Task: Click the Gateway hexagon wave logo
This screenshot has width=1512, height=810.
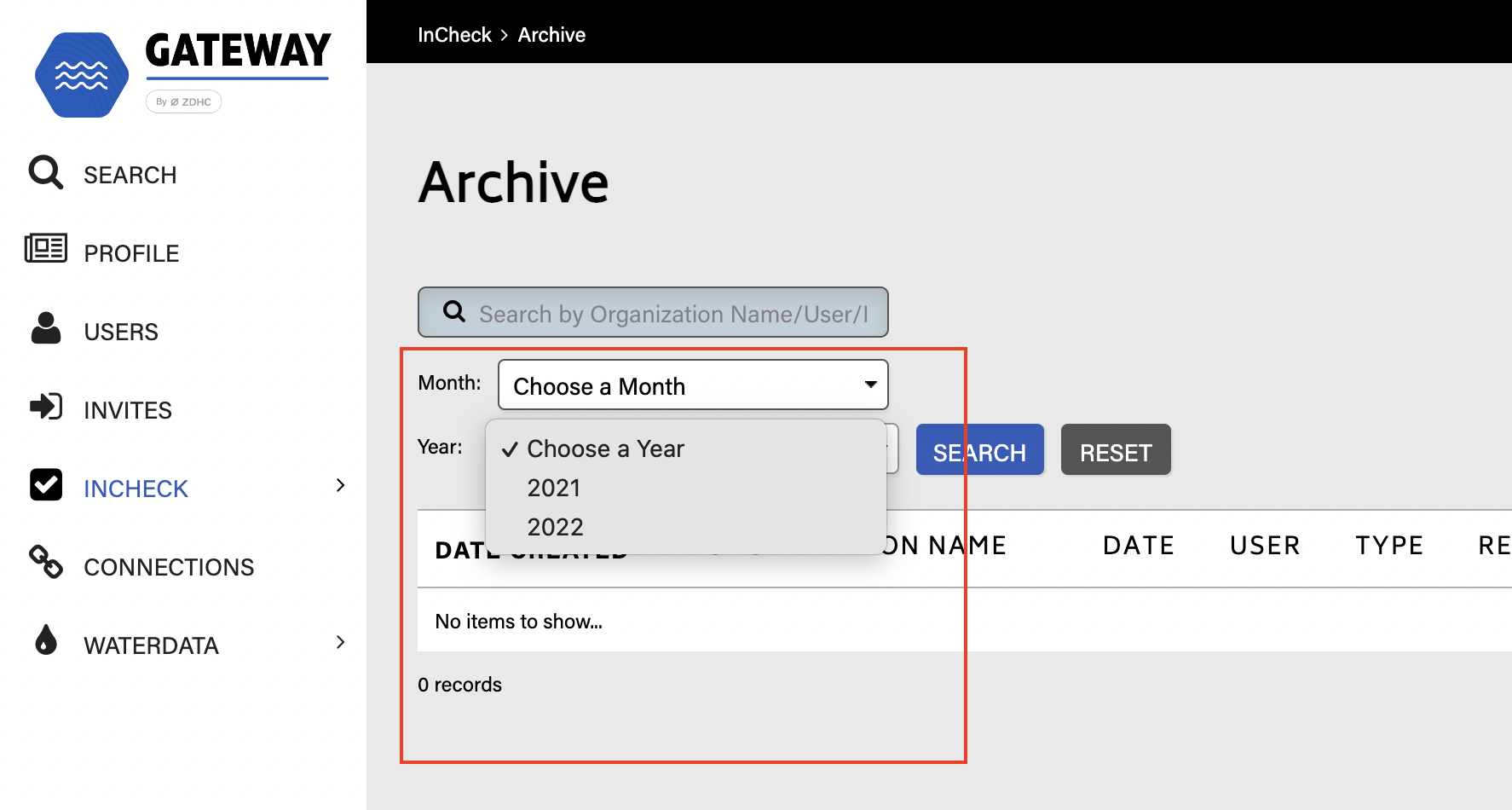Action: 81,75
